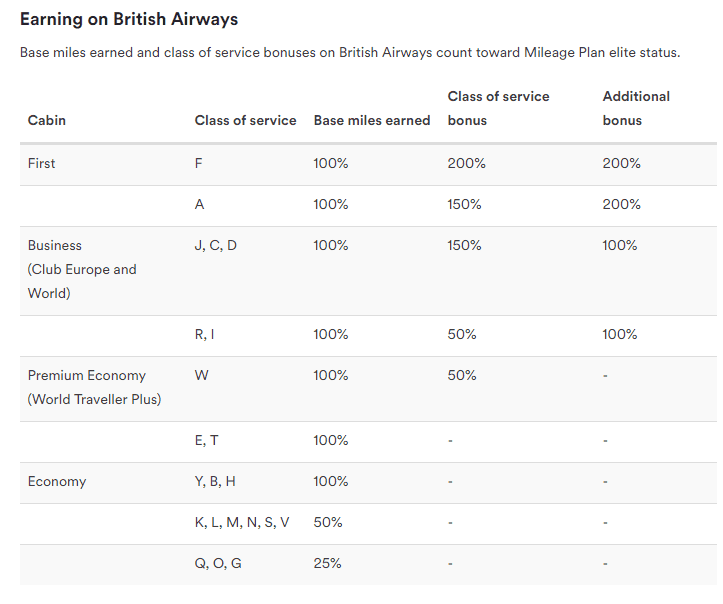Select the "Q, O, G" class cell
Image resolution: width=723 pixels, height=604 pixels.
click(x=218, y=563)
